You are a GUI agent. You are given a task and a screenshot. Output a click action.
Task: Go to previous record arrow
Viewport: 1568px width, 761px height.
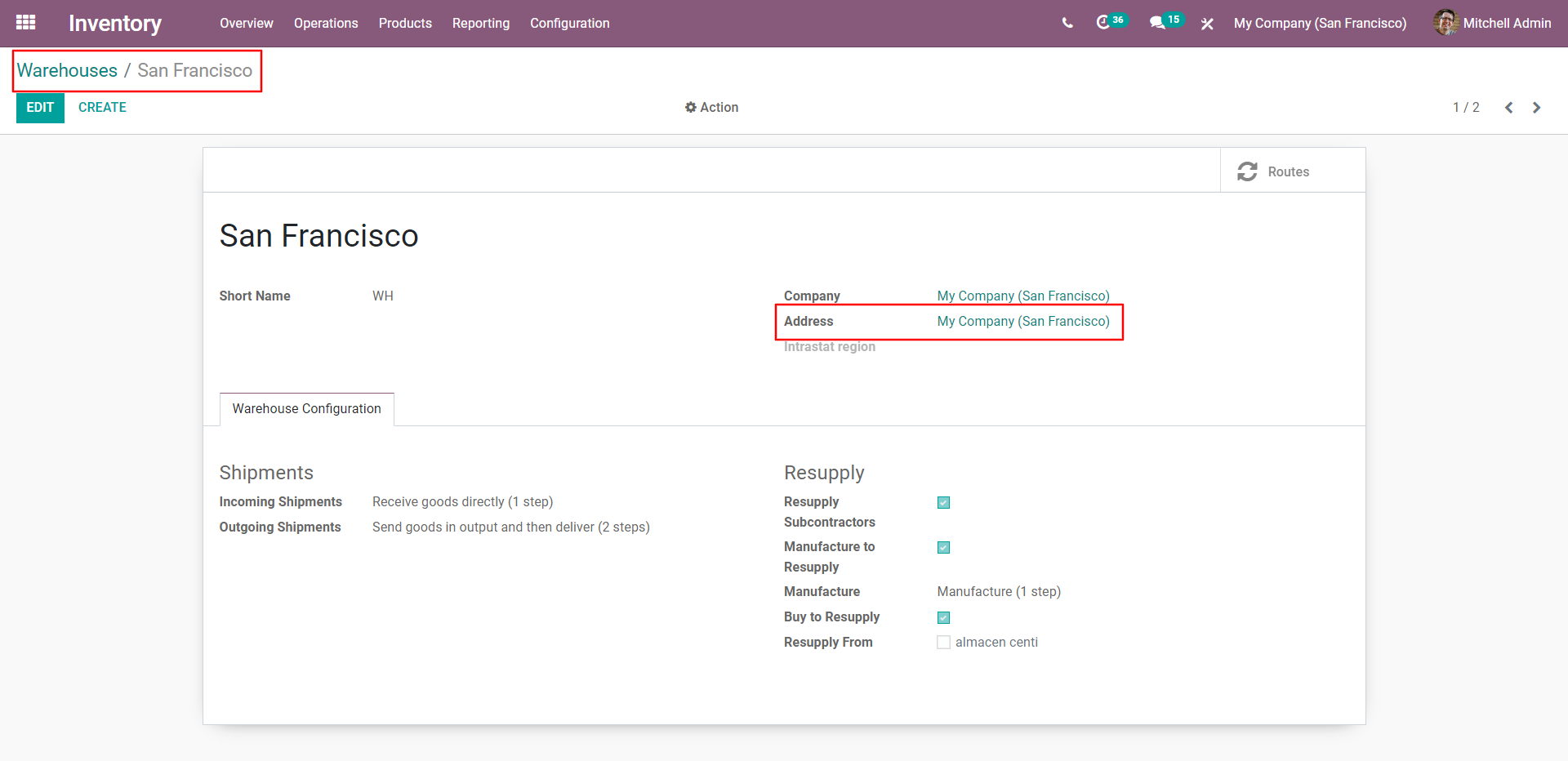pos(1508,108)
